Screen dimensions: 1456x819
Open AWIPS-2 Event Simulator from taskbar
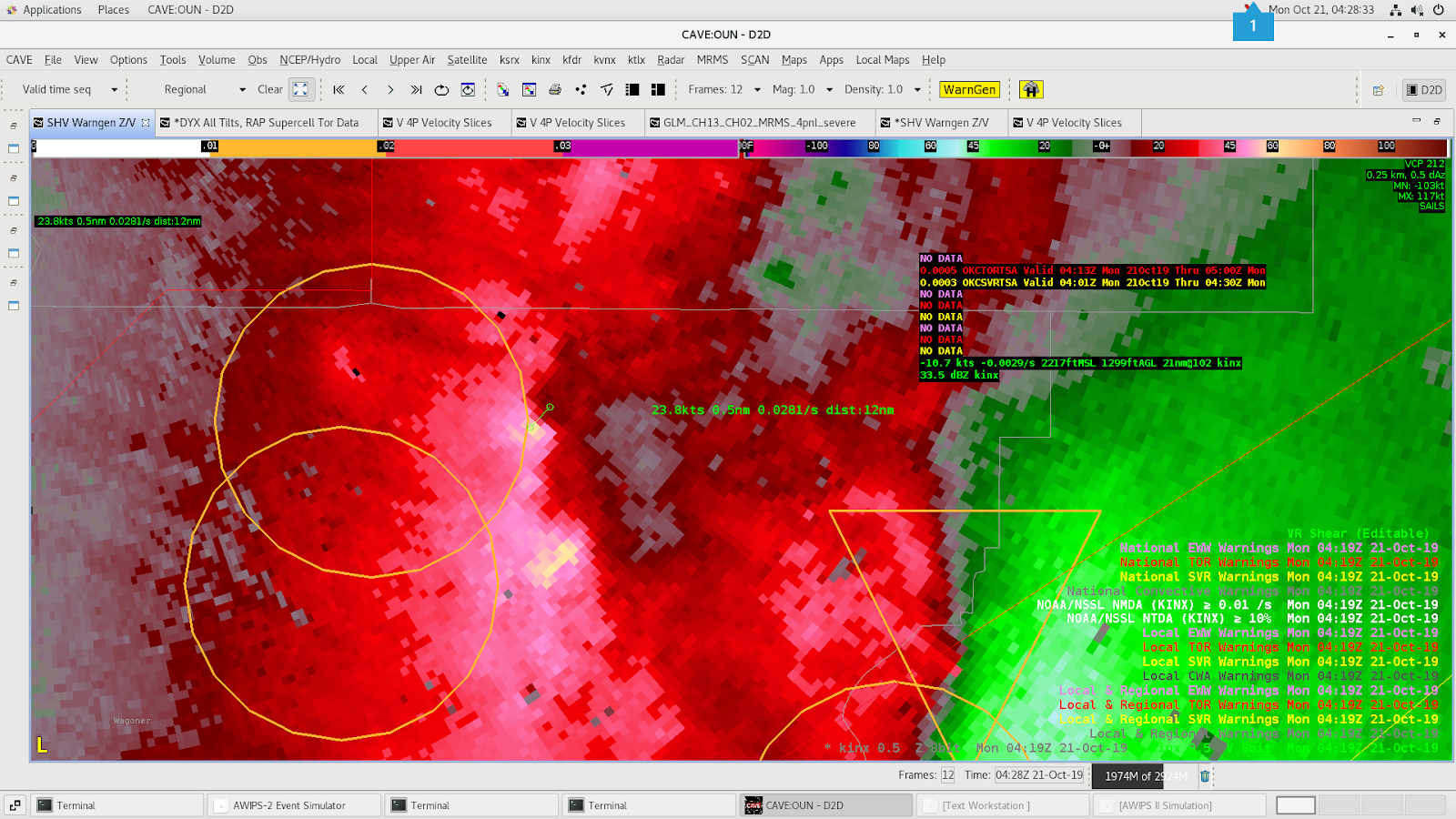click(289, 805)
